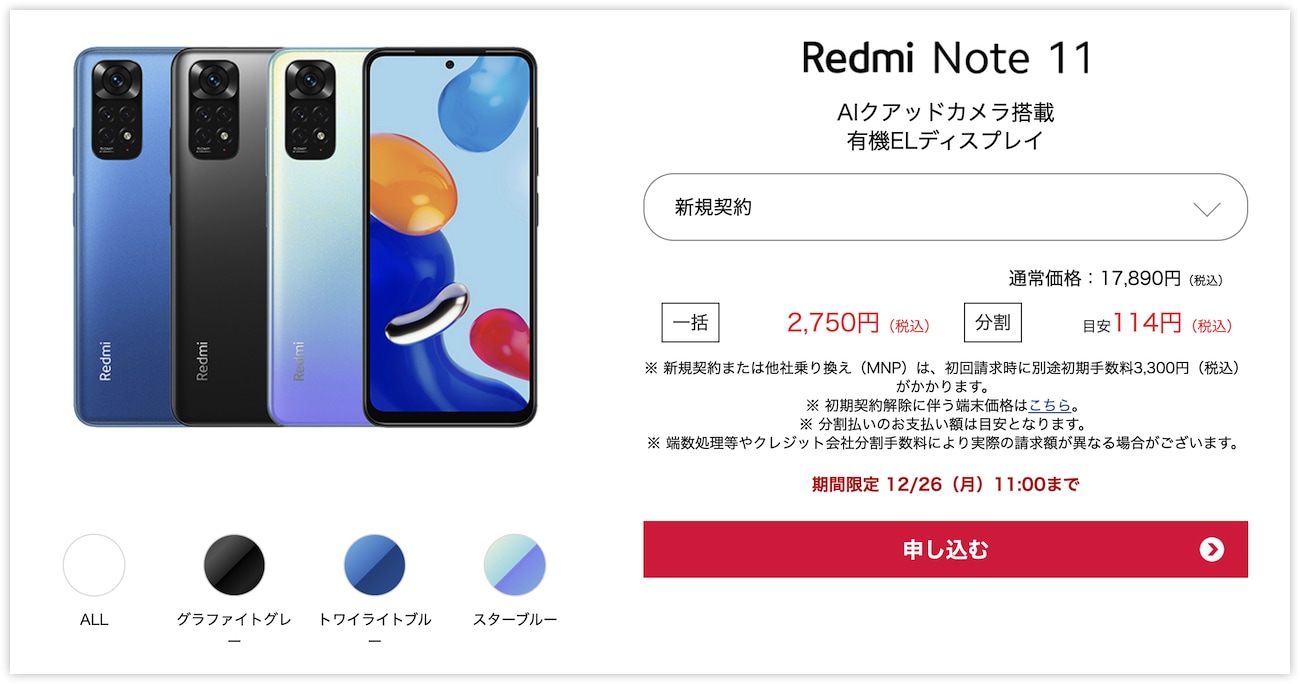Click the arrow icon in 申し込む button
Viewport: 1300px width, 684px height.
coord(1211,549)
